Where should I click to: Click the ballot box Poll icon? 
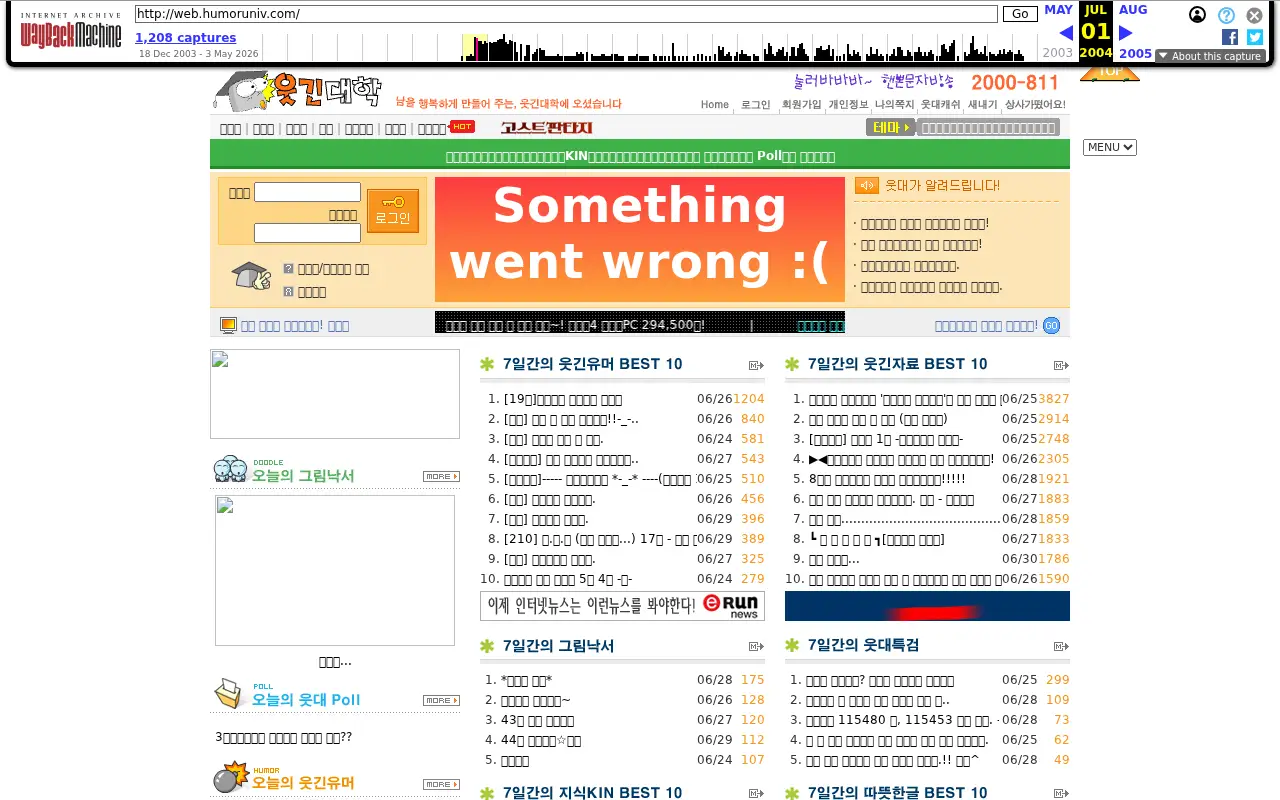(x=230, y=694)
